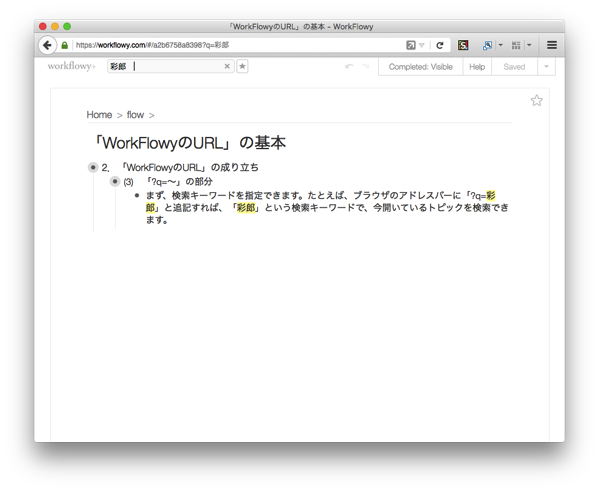
Task: Close the window with red button
Action: [43, 26]
